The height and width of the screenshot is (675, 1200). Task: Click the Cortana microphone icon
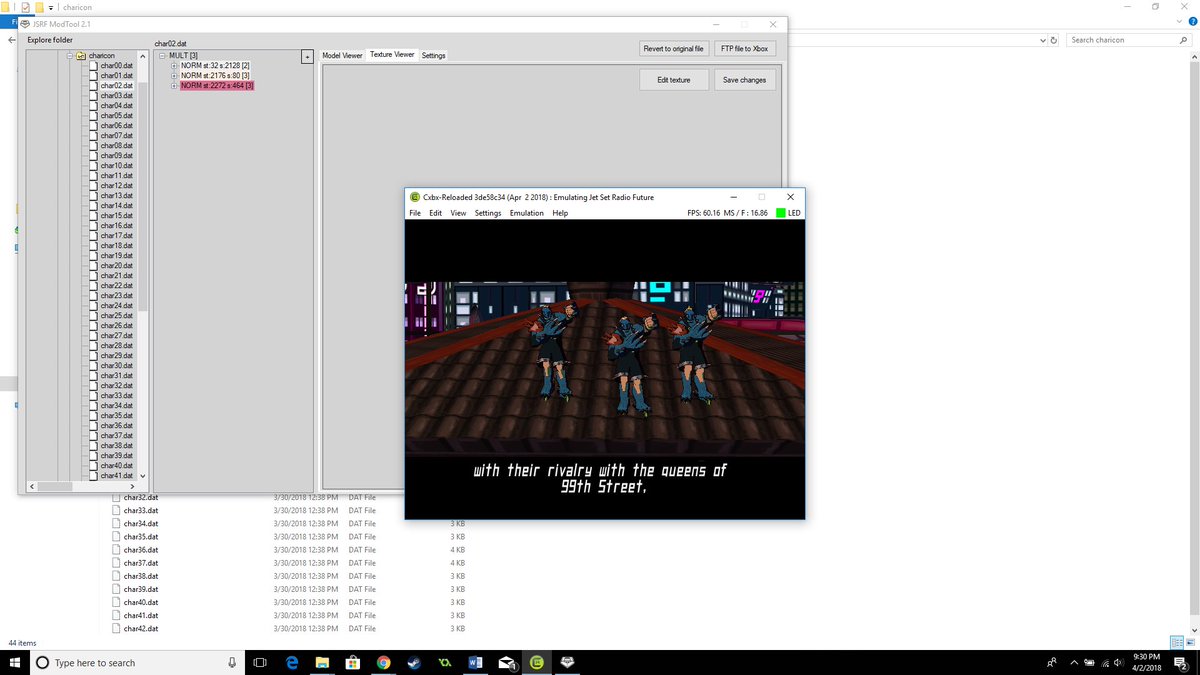pyautogui.click(x=232, y=662)
